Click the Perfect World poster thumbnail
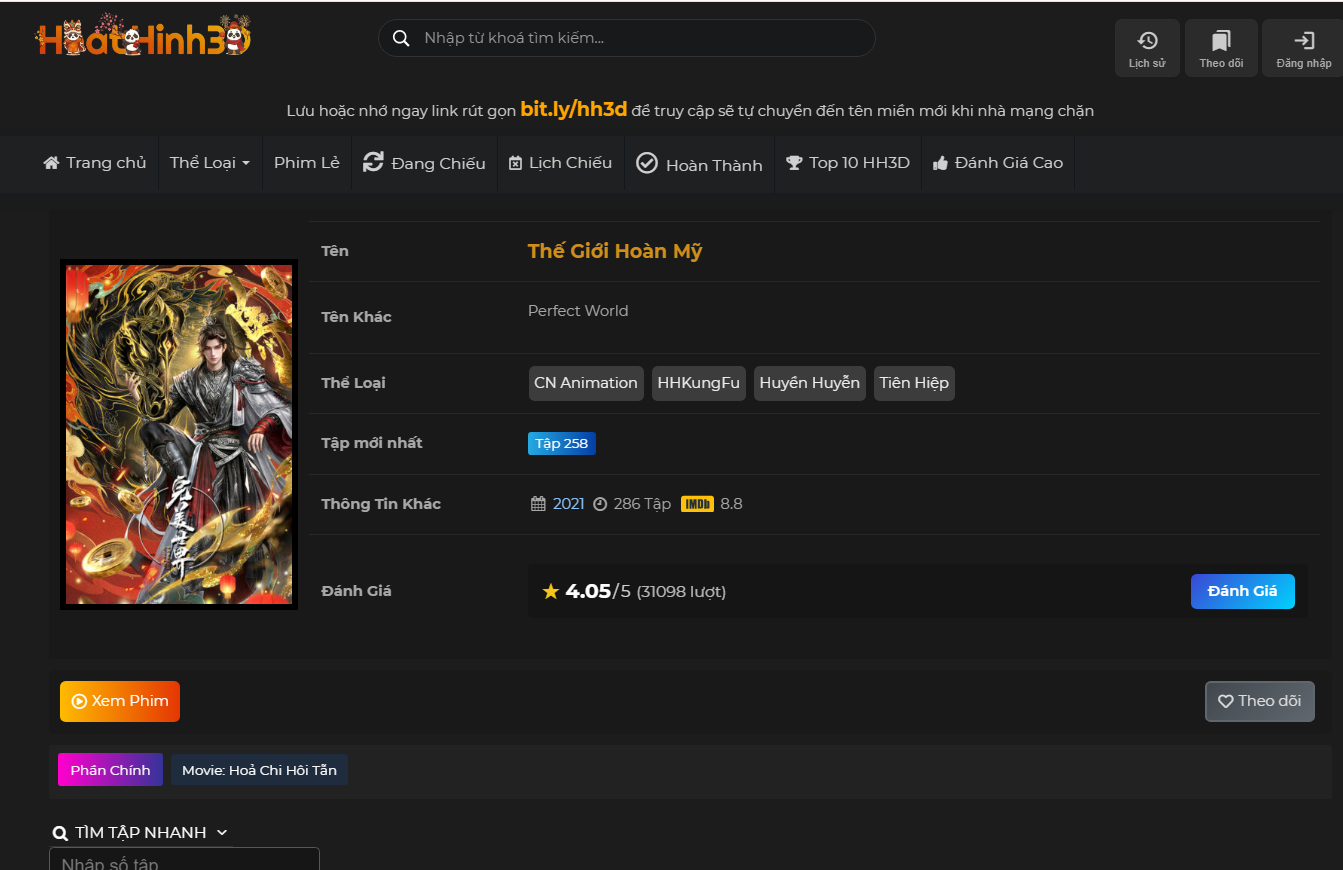1343x870 pixels. click(179, 434)
